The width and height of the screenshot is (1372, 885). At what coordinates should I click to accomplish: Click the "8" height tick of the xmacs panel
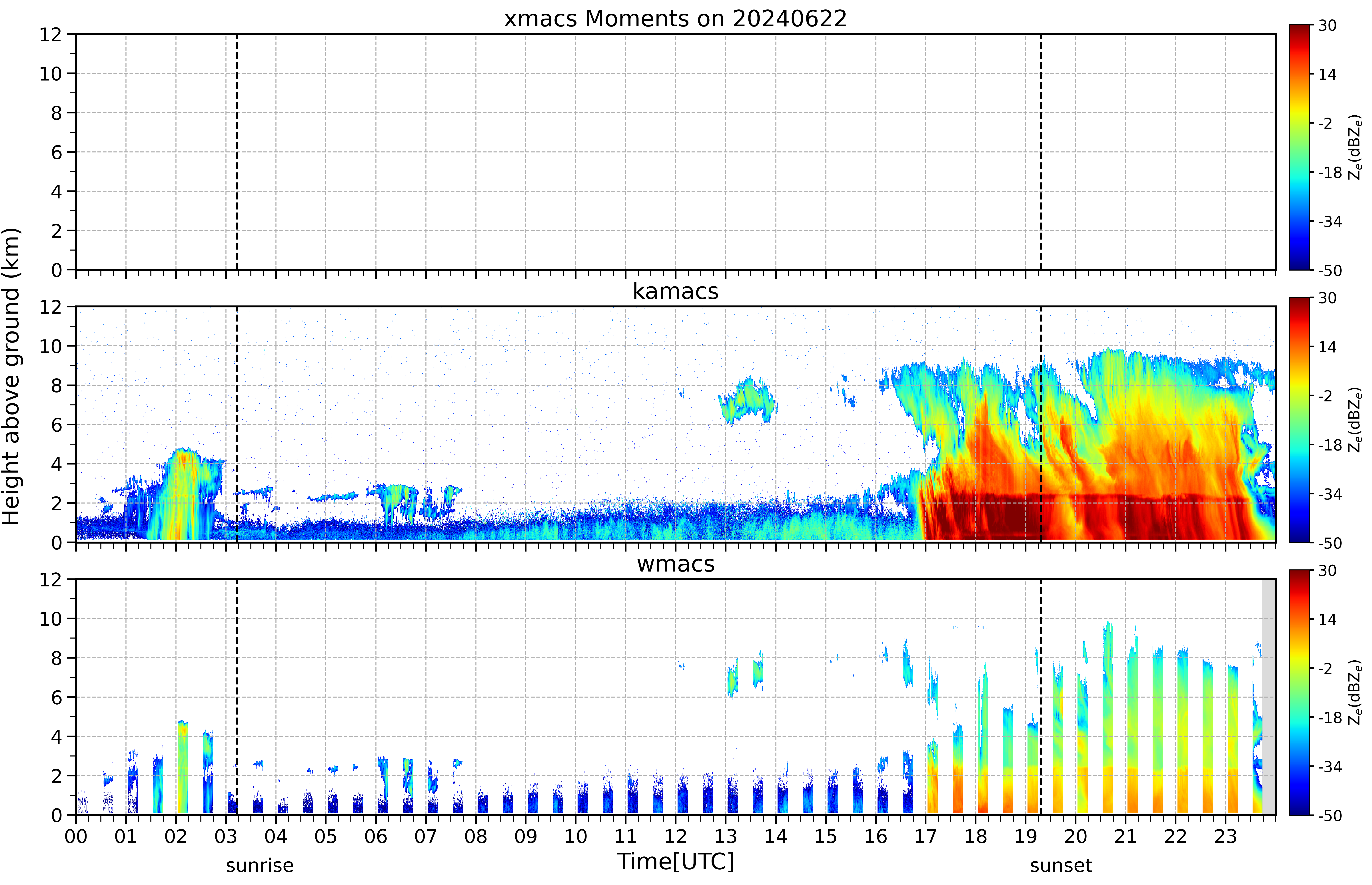[56, 113]
